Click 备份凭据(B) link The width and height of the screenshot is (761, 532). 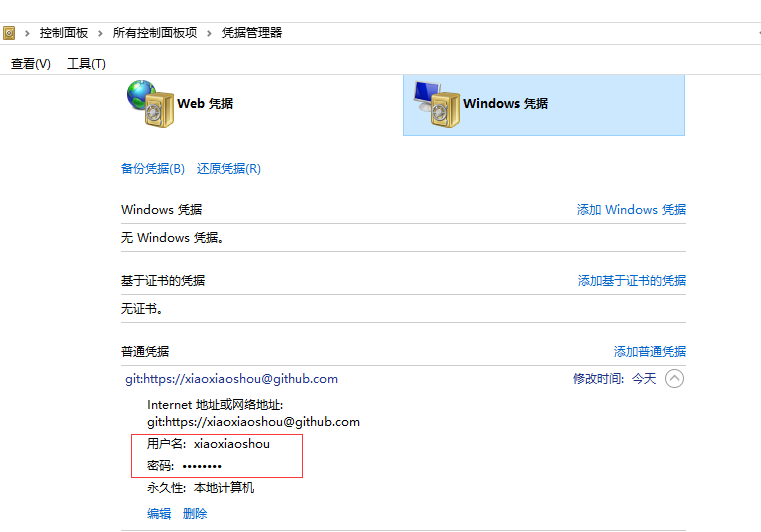click(x=153, y=169)
